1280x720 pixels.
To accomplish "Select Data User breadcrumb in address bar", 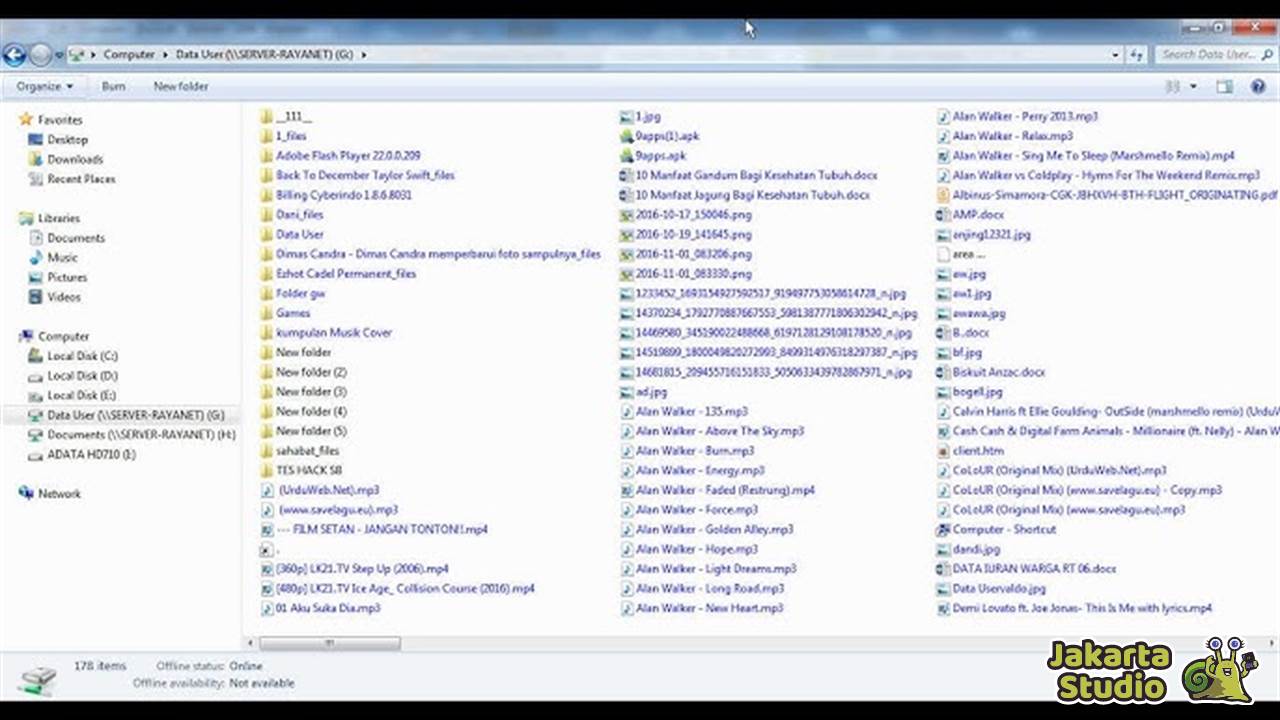I will pyautogui.click(x=264, y=54).
